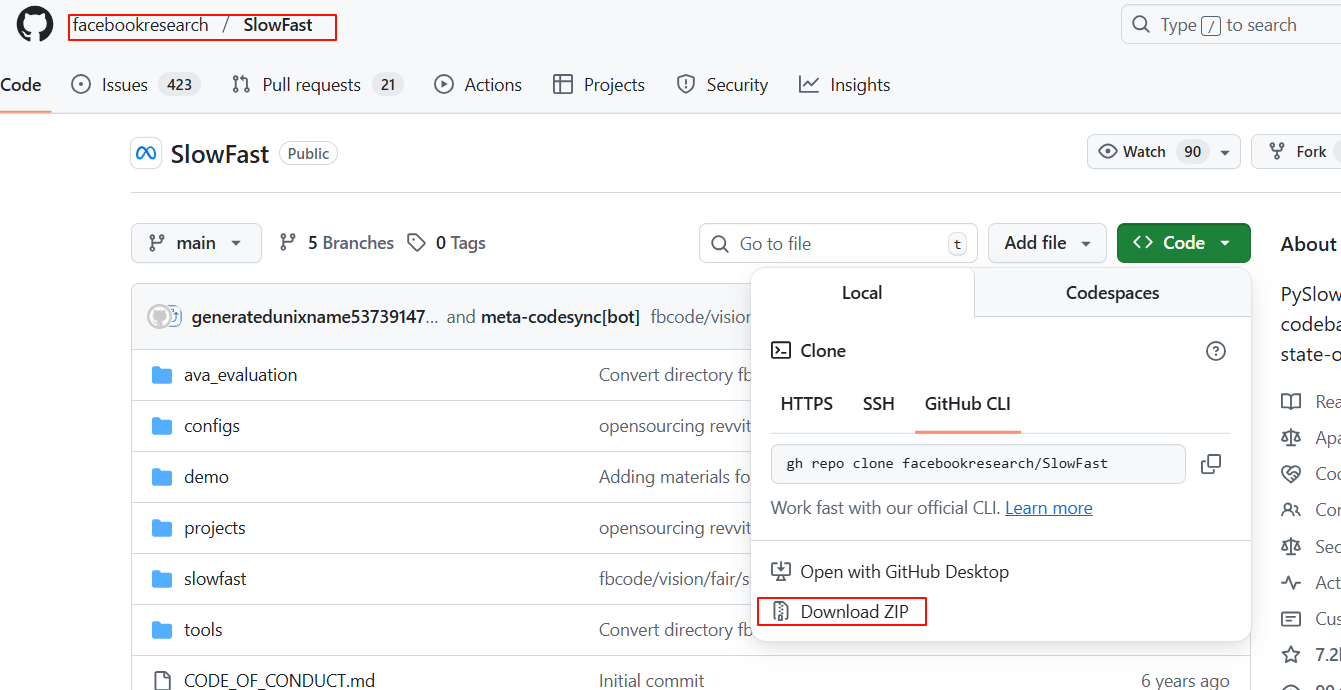Choose Open with GitHub Desktop

(x=890, y=572)
